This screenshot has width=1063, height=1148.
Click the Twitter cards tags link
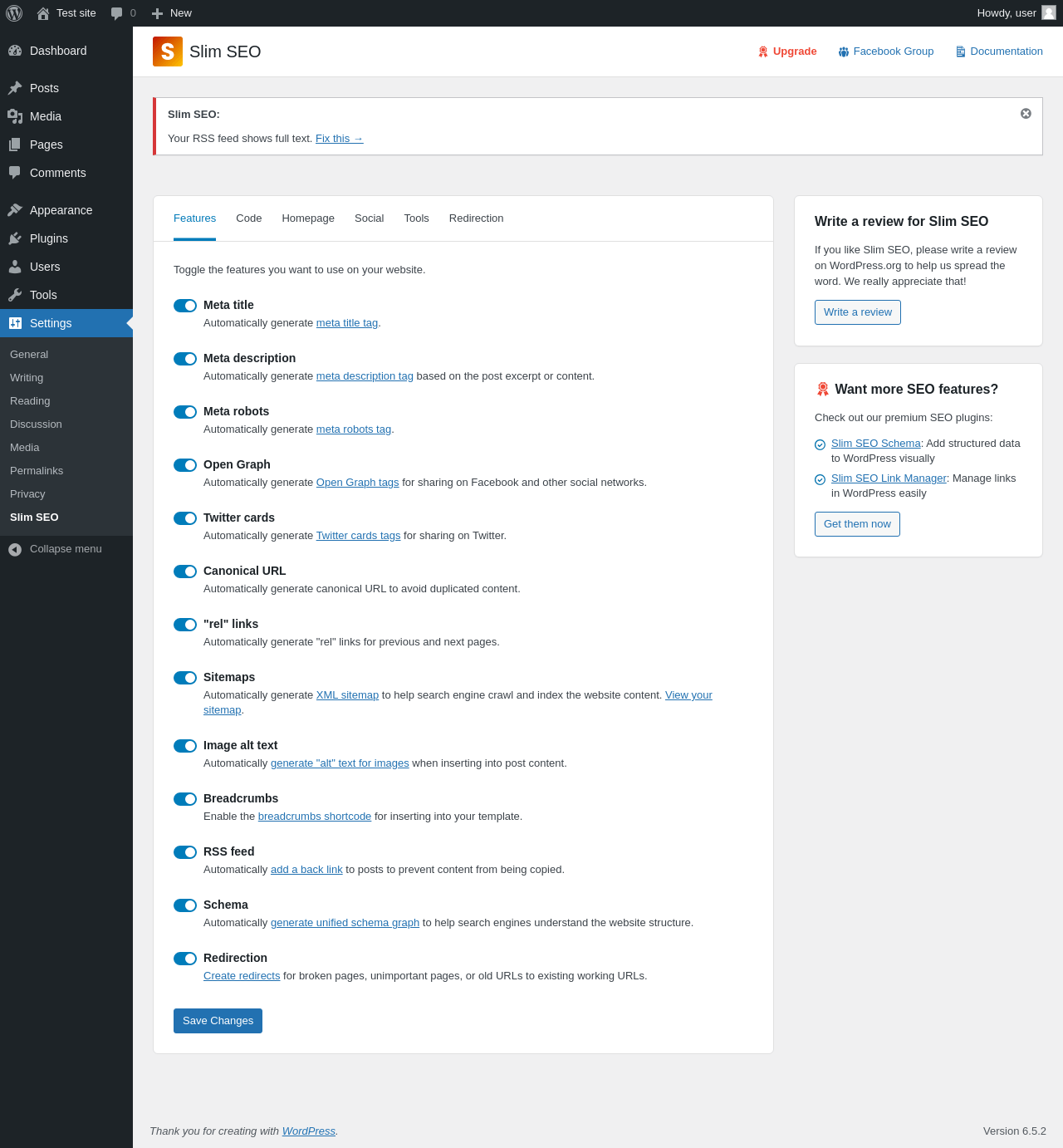pyautogui.click(x=358, y=536)
